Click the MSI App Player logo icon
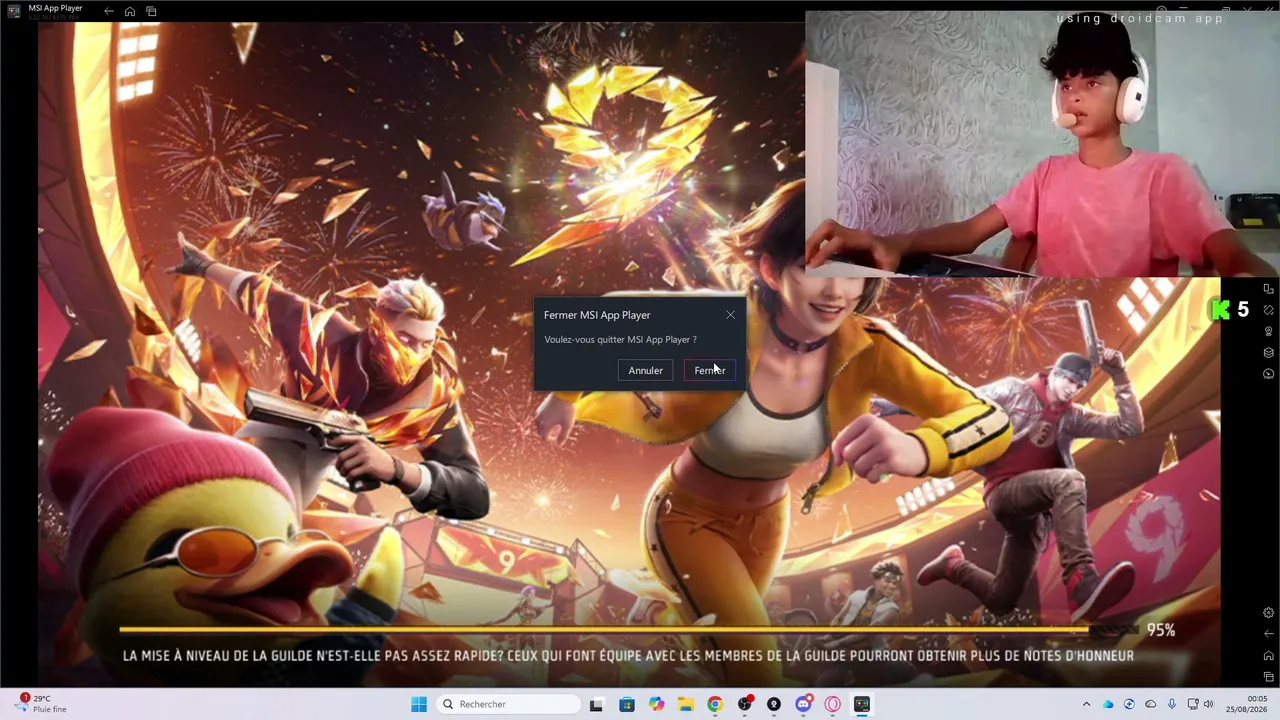The image size is (1280, 720). [14, 11]
